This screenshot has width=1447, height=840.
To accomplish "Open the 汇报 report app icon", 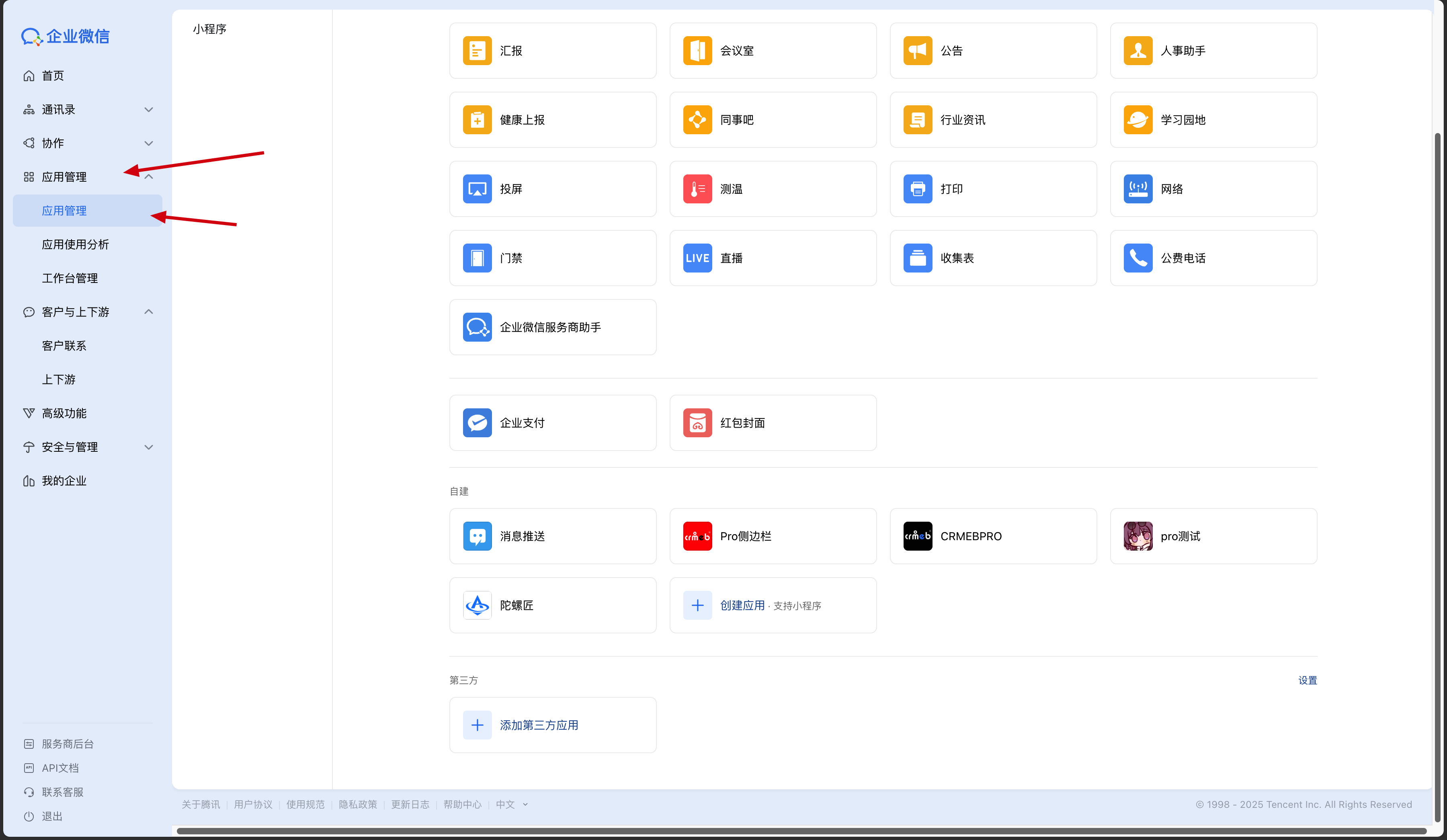I will (477, 51).
